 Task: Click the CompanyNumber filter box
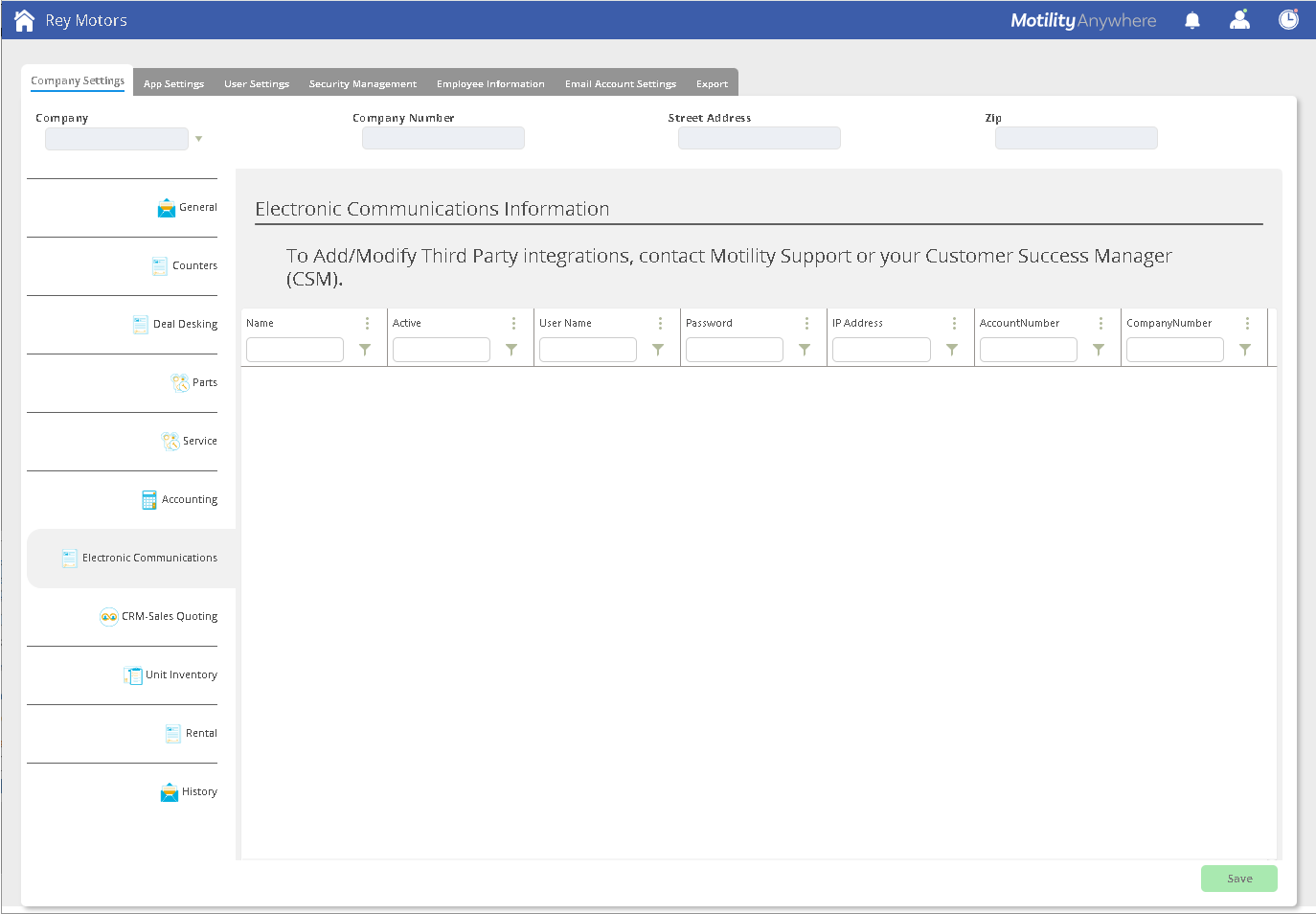(1175, 350)
